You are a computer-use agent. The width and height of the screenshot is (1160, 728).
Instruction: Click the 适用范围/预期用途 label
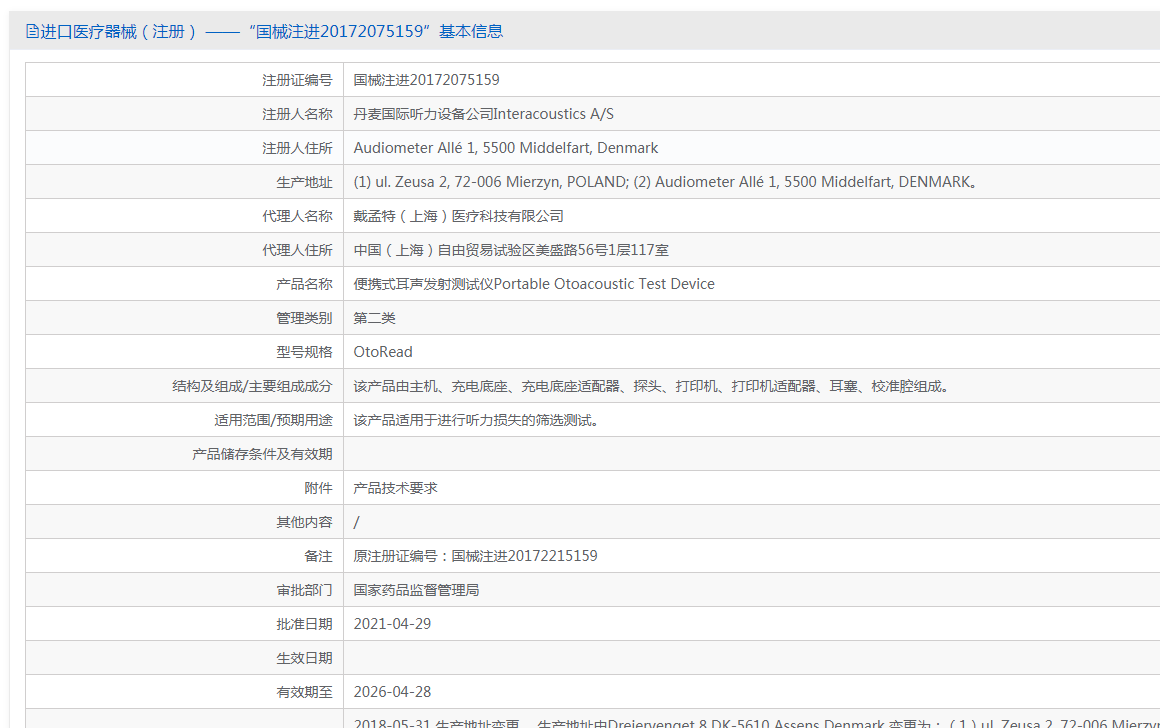pyautogui.click(x=273, y=420)
